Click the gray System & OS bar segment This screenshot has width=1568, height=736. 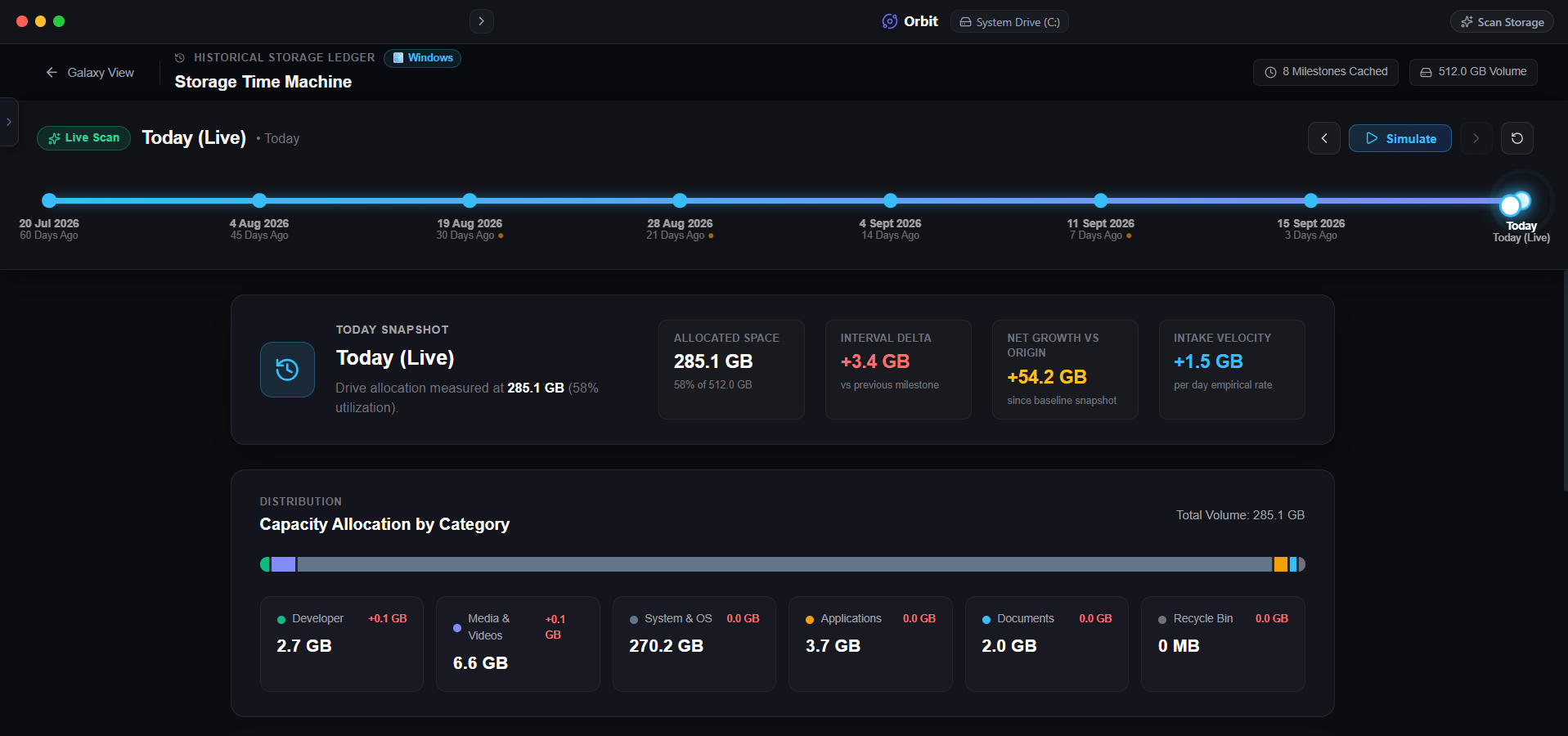(784, 564)
